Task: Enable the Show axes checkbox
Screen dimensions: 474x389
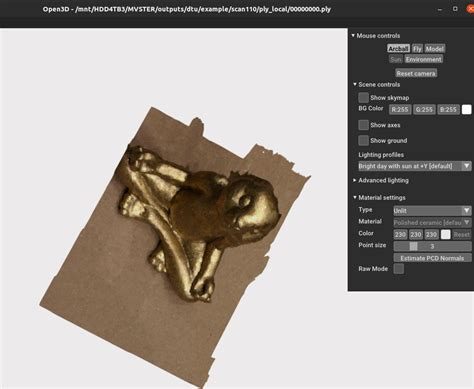Action: (x=363, y=125)
